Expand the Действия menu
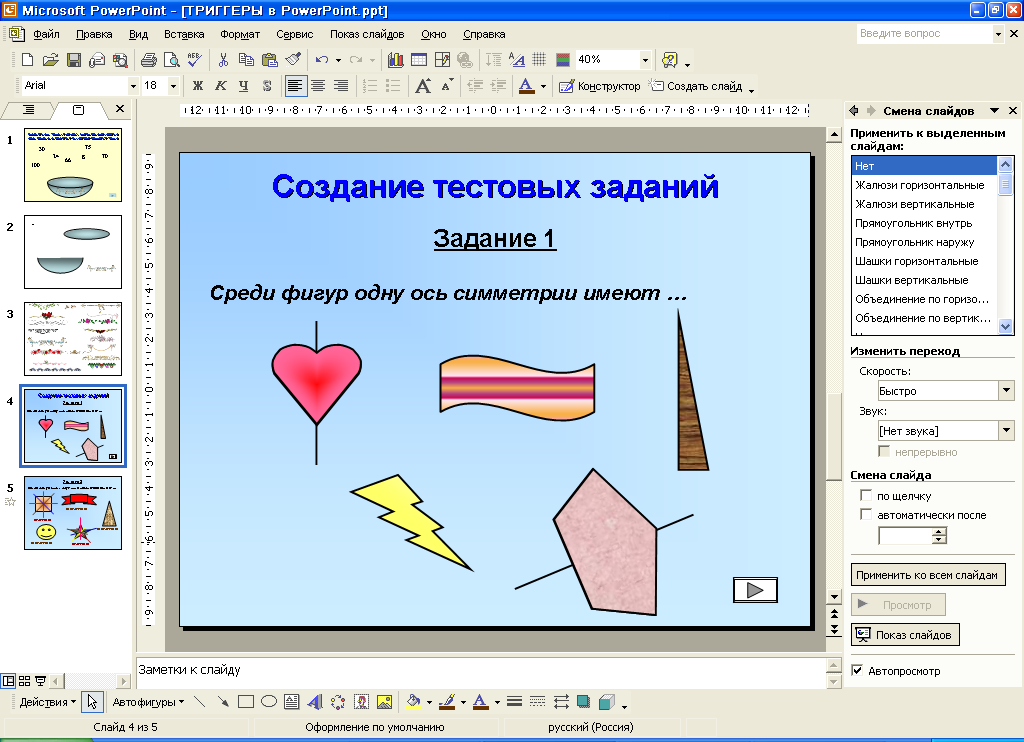Screen dimensions: 1024x742 coord(48,702)
